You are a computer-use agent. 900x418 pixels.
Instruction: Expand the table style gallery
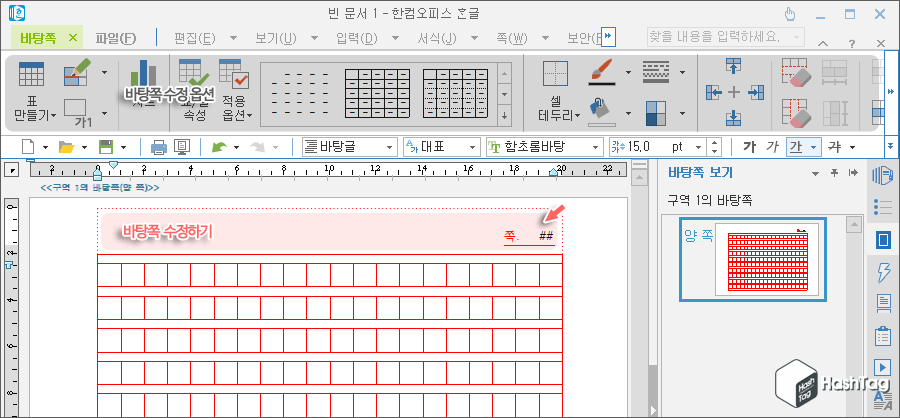click(505, 115)
